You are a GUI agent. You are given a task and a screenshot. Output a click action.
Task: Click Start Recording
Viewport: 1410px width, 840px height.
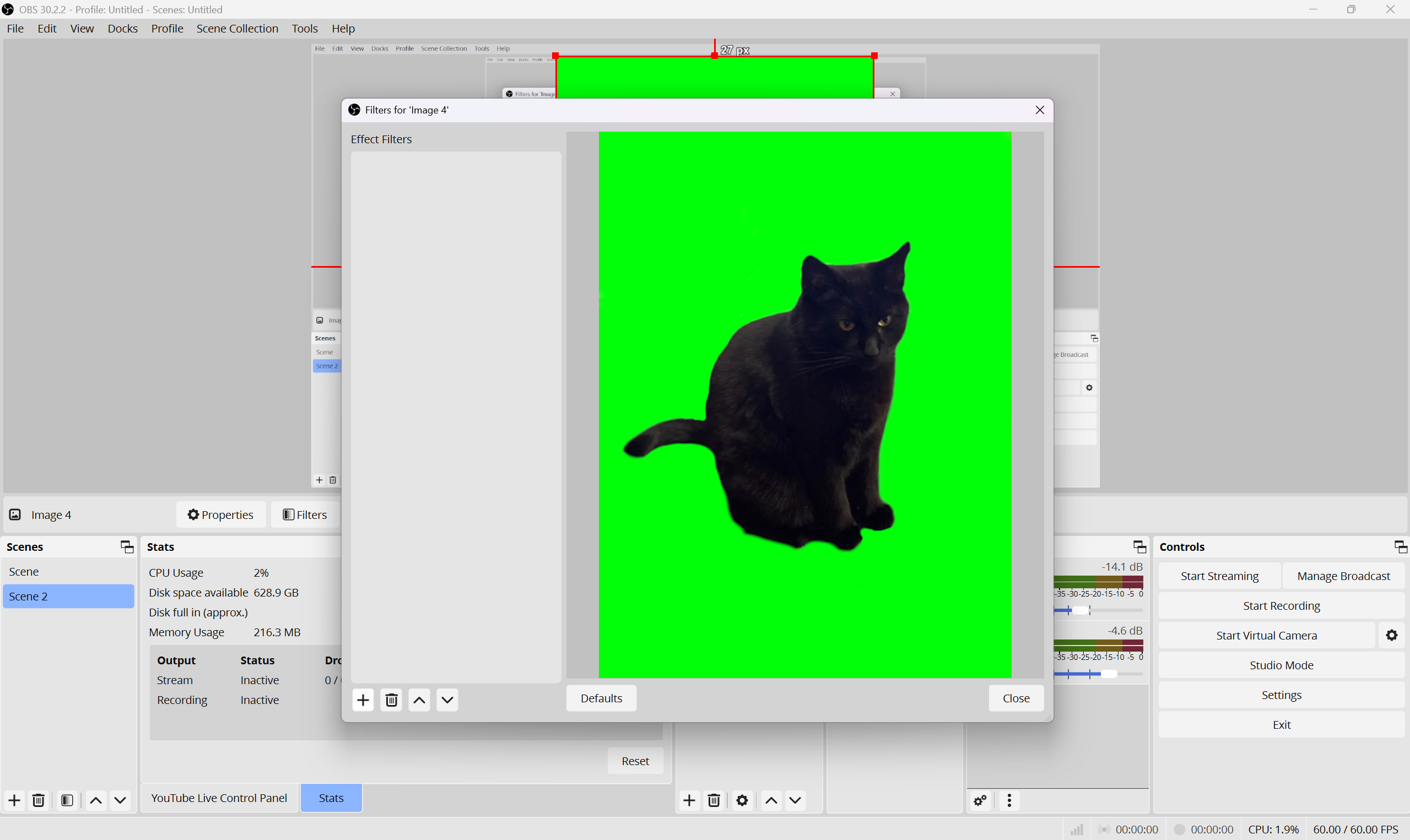click(x=1282, y=606)
